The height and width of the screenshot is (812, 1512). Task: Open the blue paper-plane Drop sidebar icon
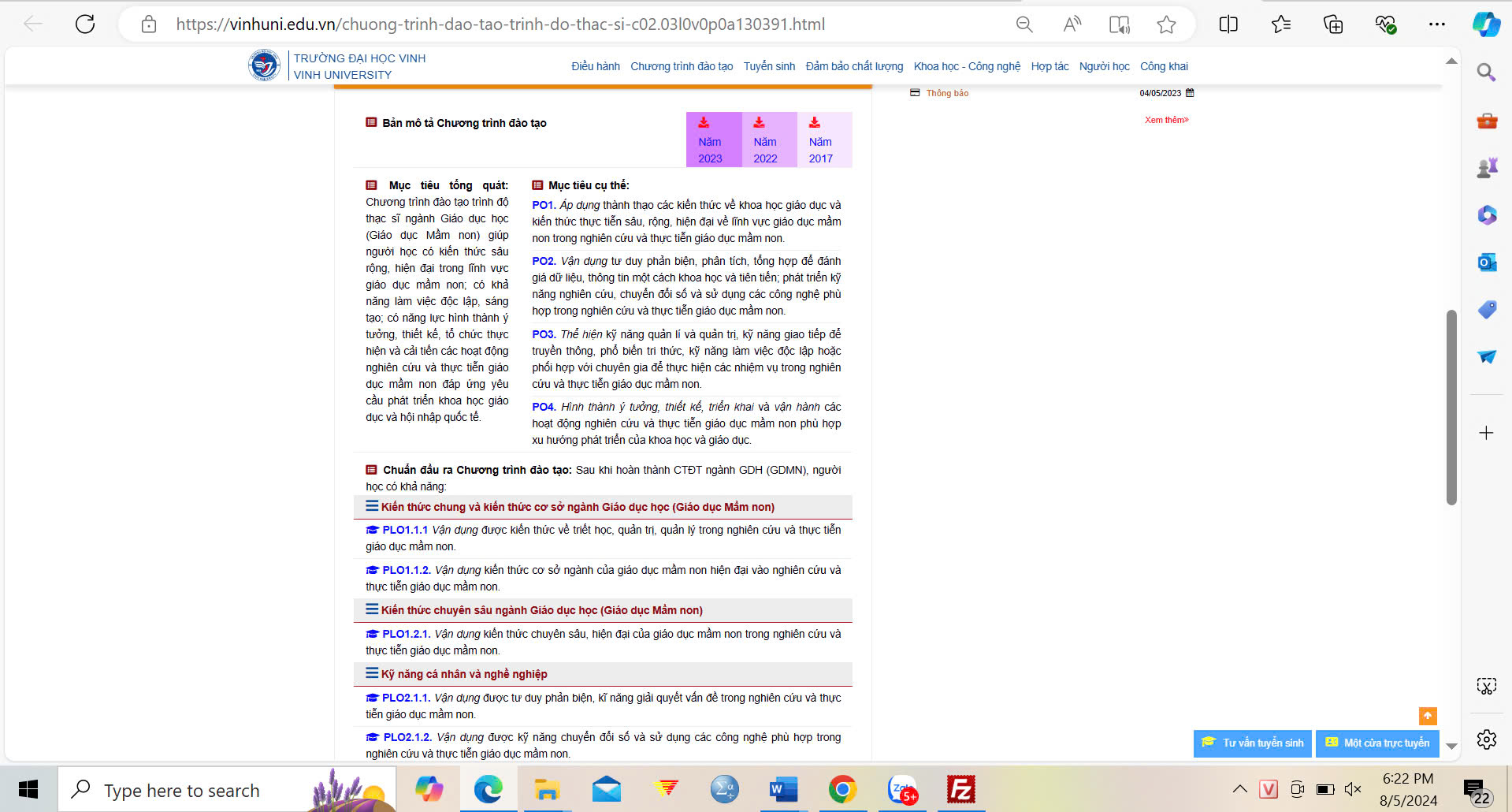tap(1487, 356)
